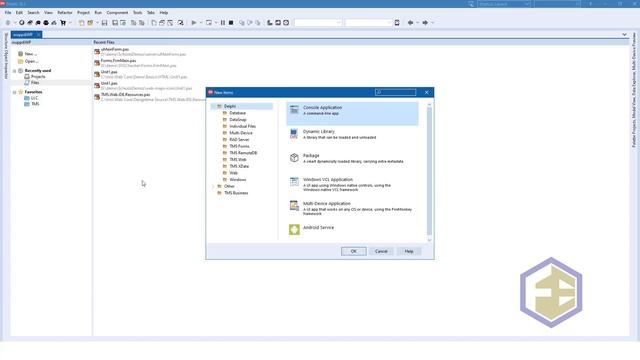Select Projects under Recently used

tap(38, 77)
